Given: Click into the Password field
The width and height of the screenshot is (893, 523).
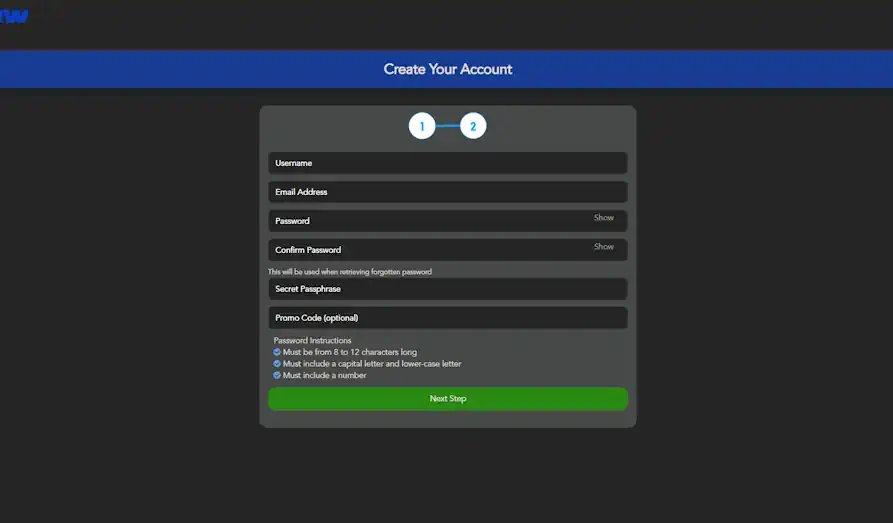Looking at the screenshot, I should click(448, 221).
